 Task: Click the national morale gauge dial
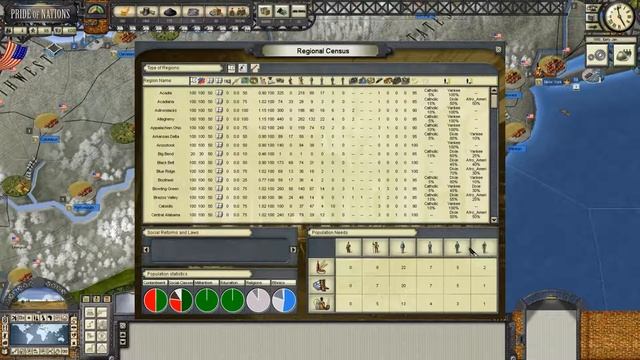(x=96, y=11)
